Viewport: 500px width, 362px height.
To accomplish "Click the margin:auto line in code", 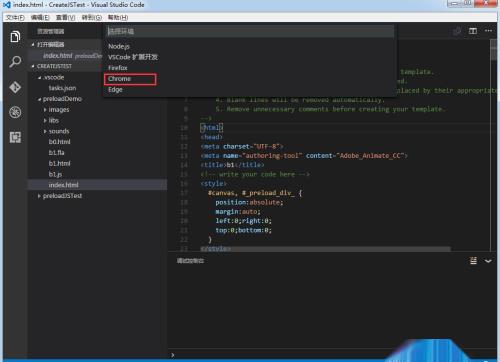I will tap(238, 212).
